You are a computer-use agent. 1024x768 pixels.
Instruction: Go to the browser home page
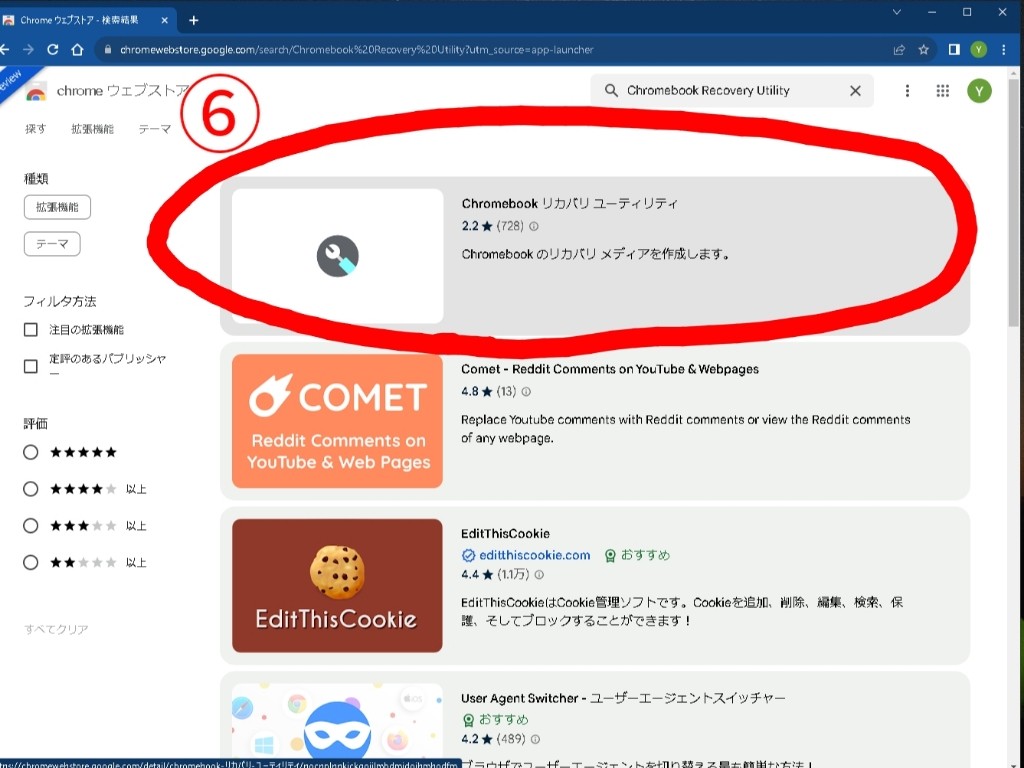click(77, 50)
